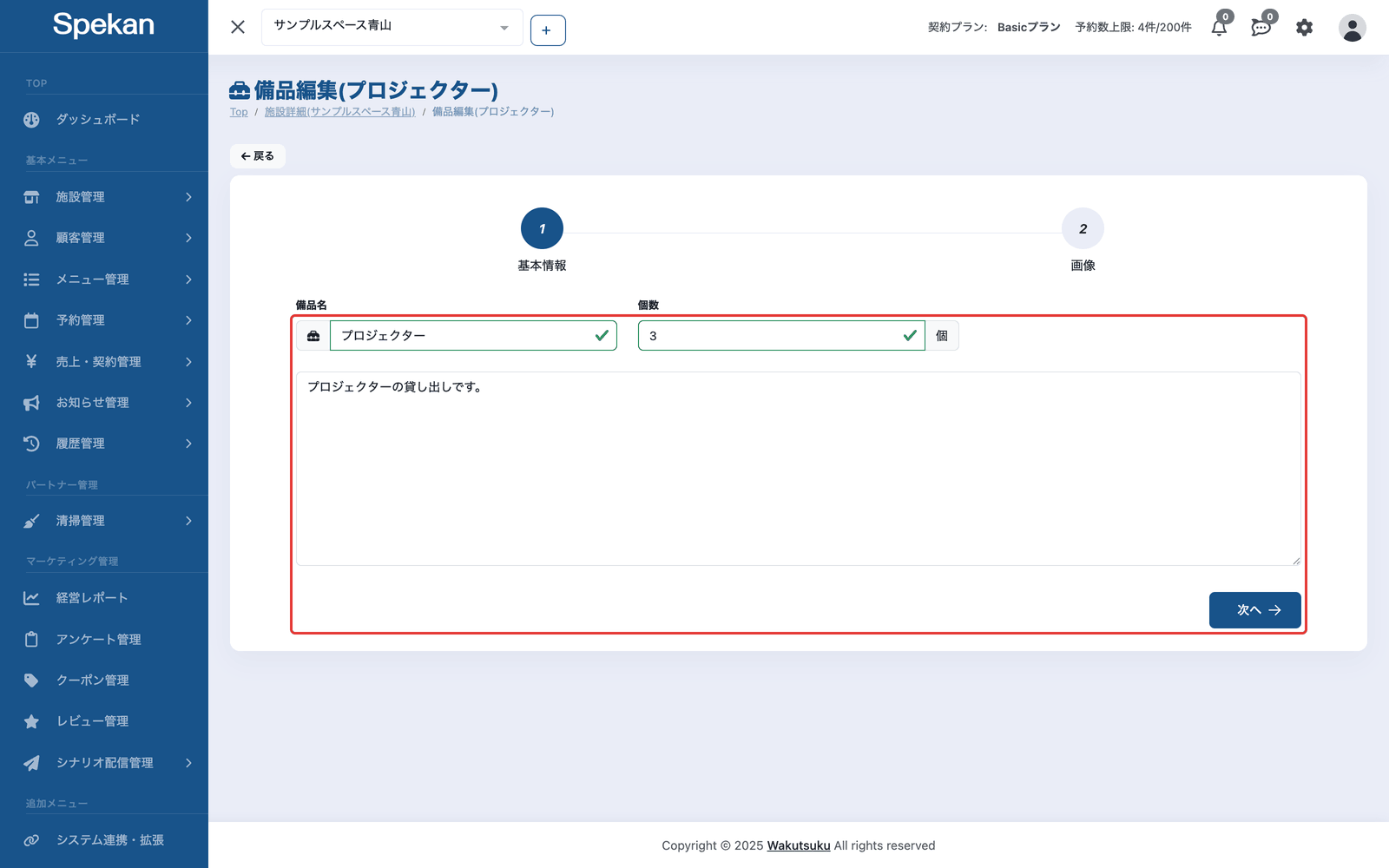Grab the textarea resize handle corner

pos(1296,561)
